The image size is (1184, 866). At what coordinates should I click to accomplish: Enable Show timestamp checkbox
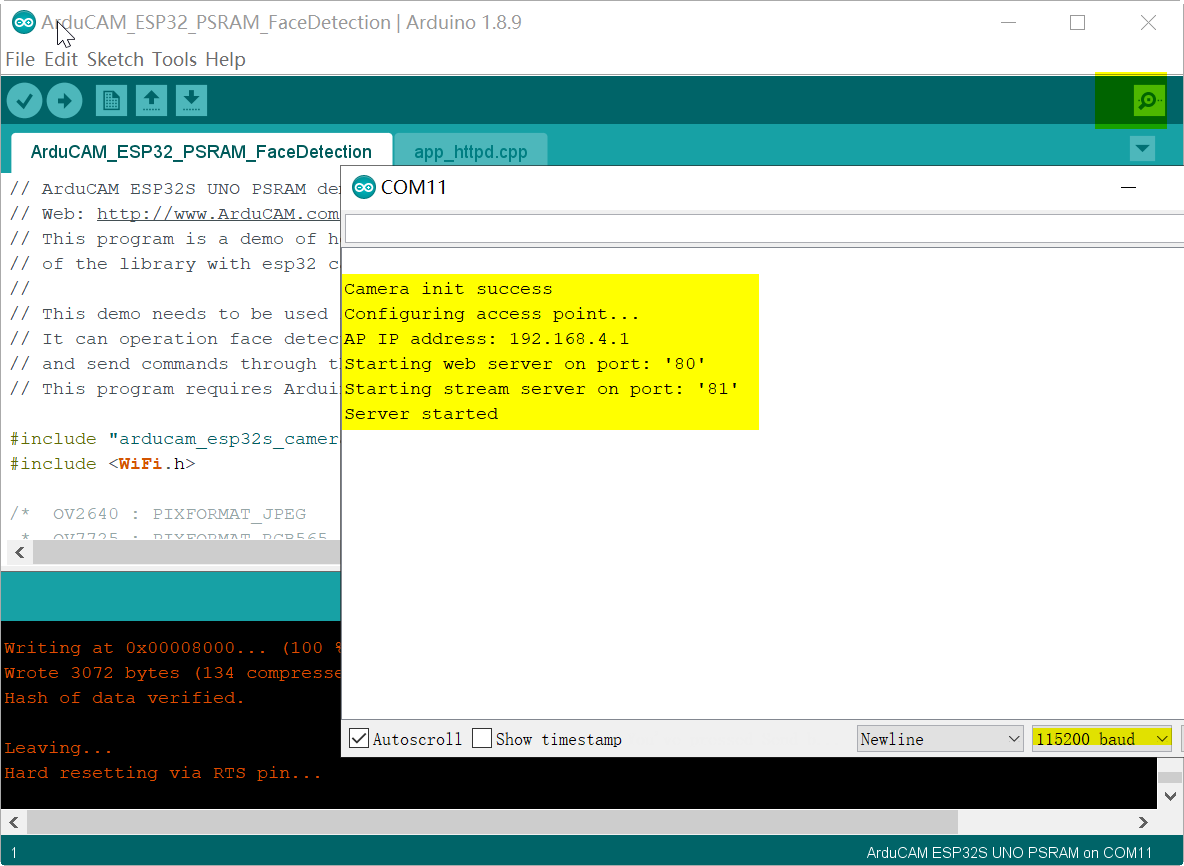(x=482, y=738)
